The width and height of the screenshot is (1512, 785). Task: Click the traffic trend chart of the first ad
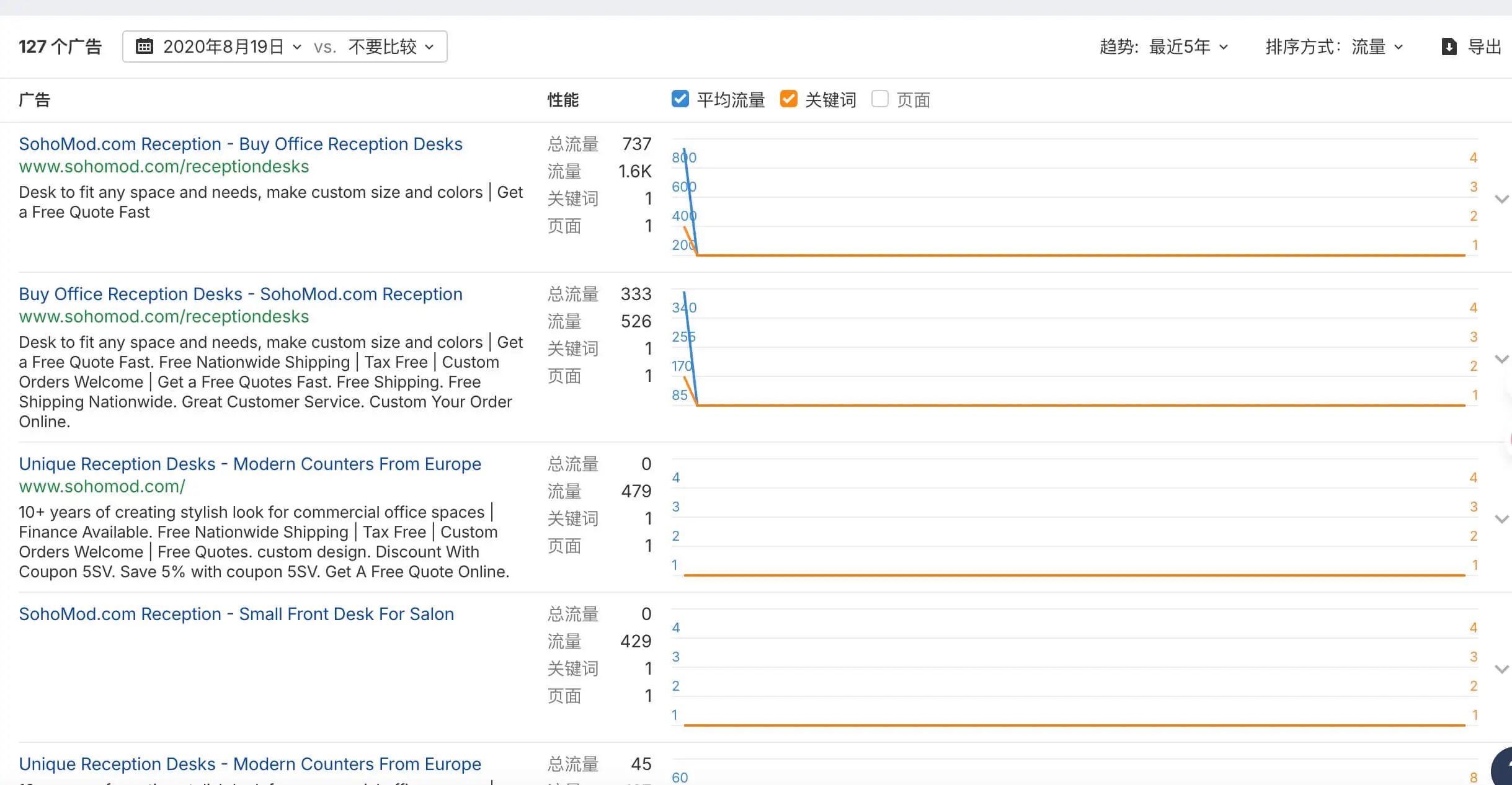tap(1079, 202)
